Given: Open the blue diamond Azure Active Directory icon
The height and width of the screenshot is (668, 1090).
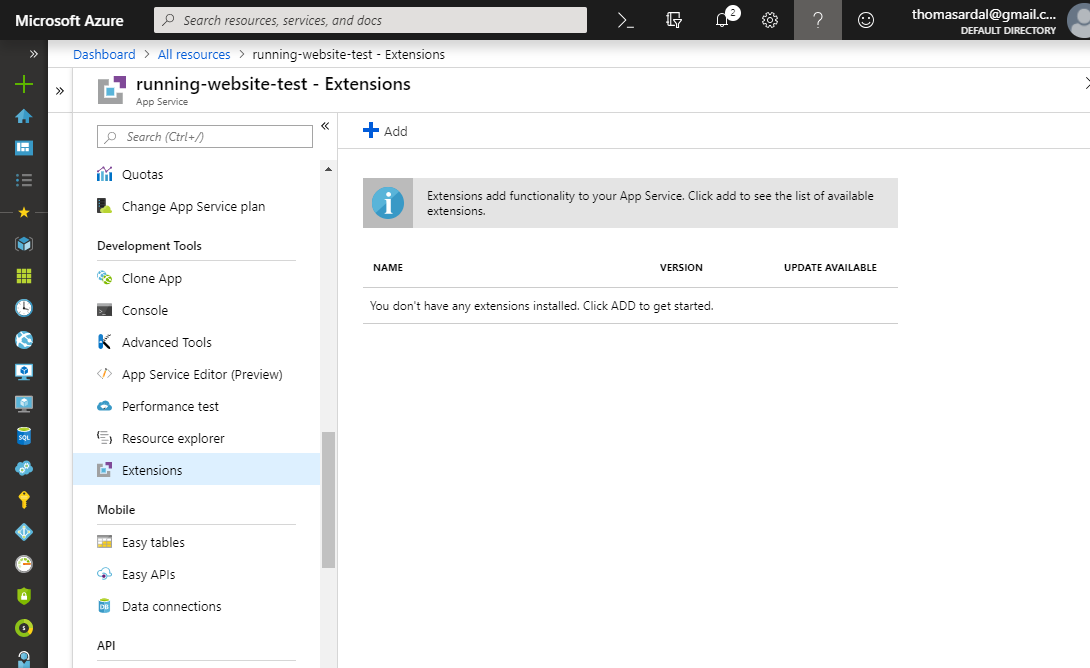Looking at the screenshot, I should tap(24, 532).
